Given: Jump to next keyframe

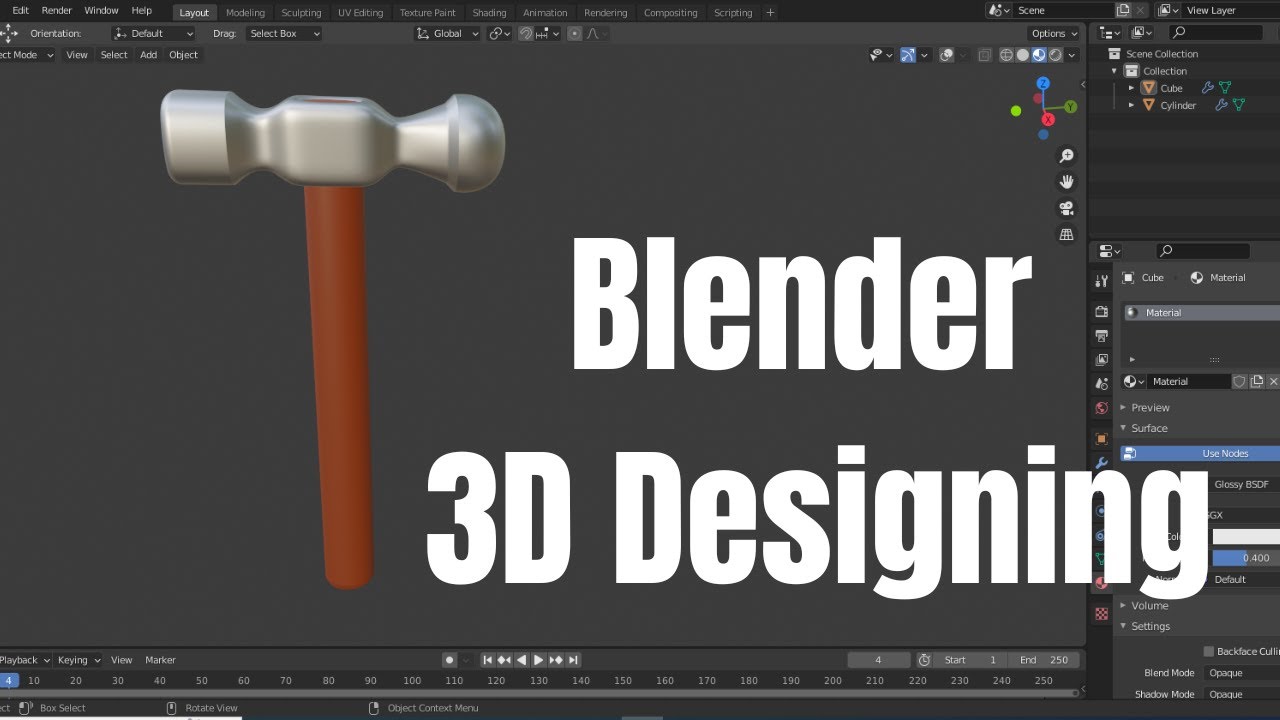Looking at the screenshot, I should tap(556, 660).
